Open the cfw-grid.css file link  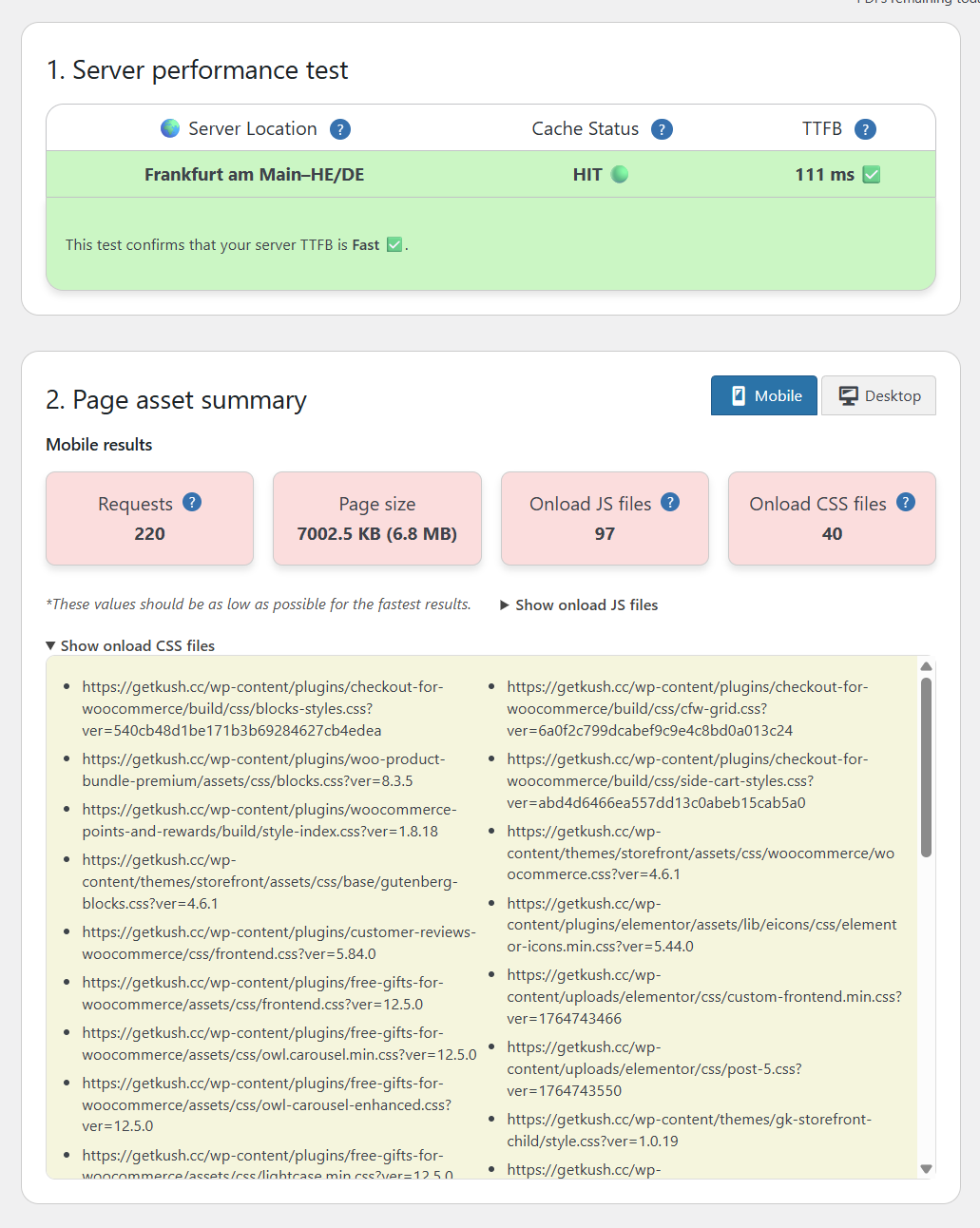[687, 708]
